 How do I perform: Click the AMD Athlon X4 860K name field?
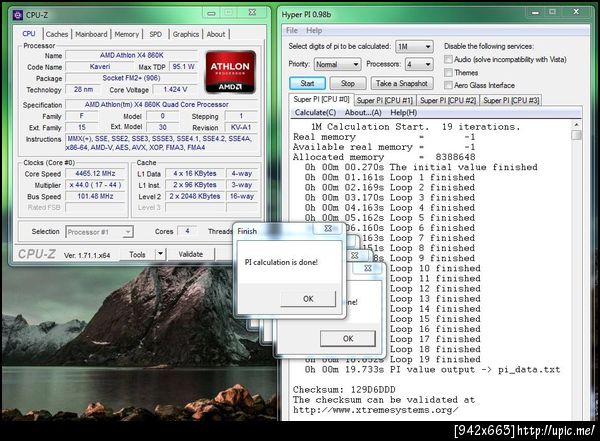pos(132,55)
